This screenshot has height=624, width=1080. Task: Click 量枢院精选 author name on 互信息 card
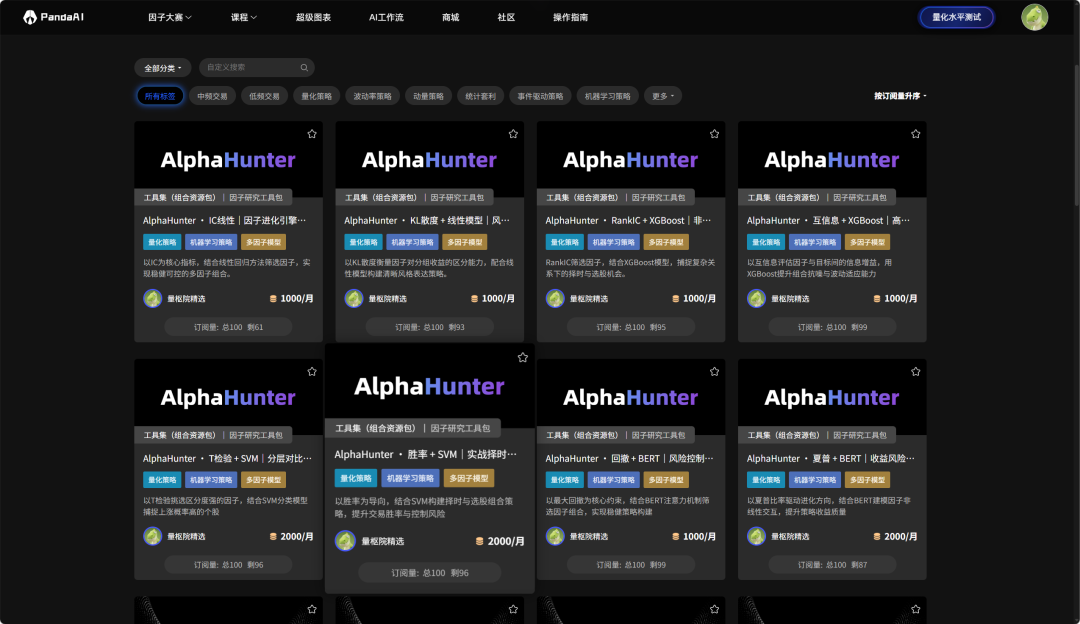click(790, 298)
